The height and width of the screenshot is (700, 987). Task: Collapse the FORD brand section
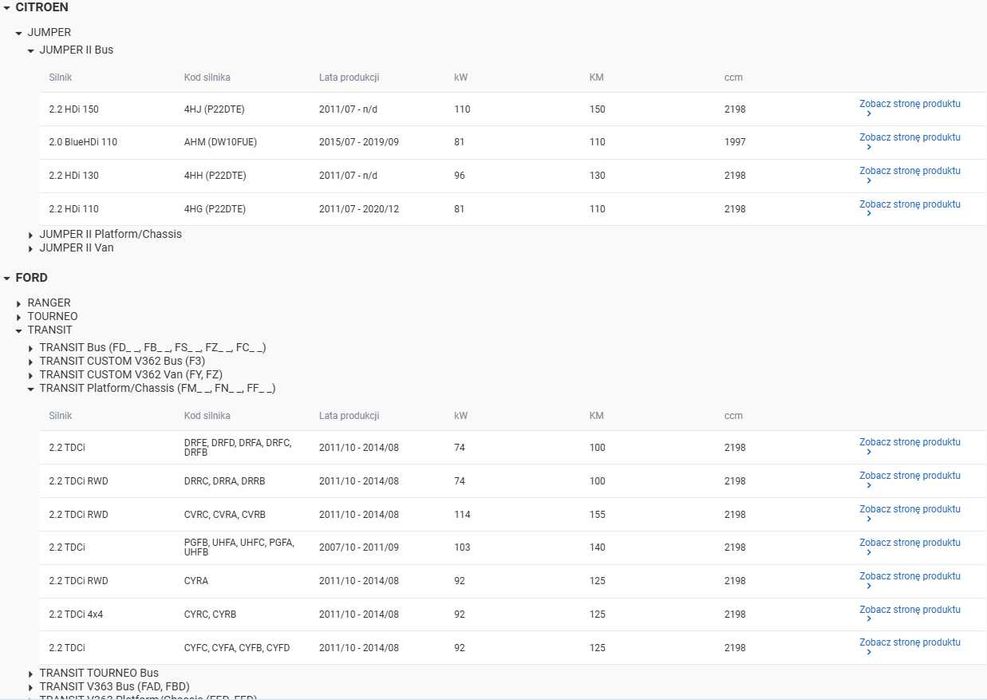[x=7, y=278]
